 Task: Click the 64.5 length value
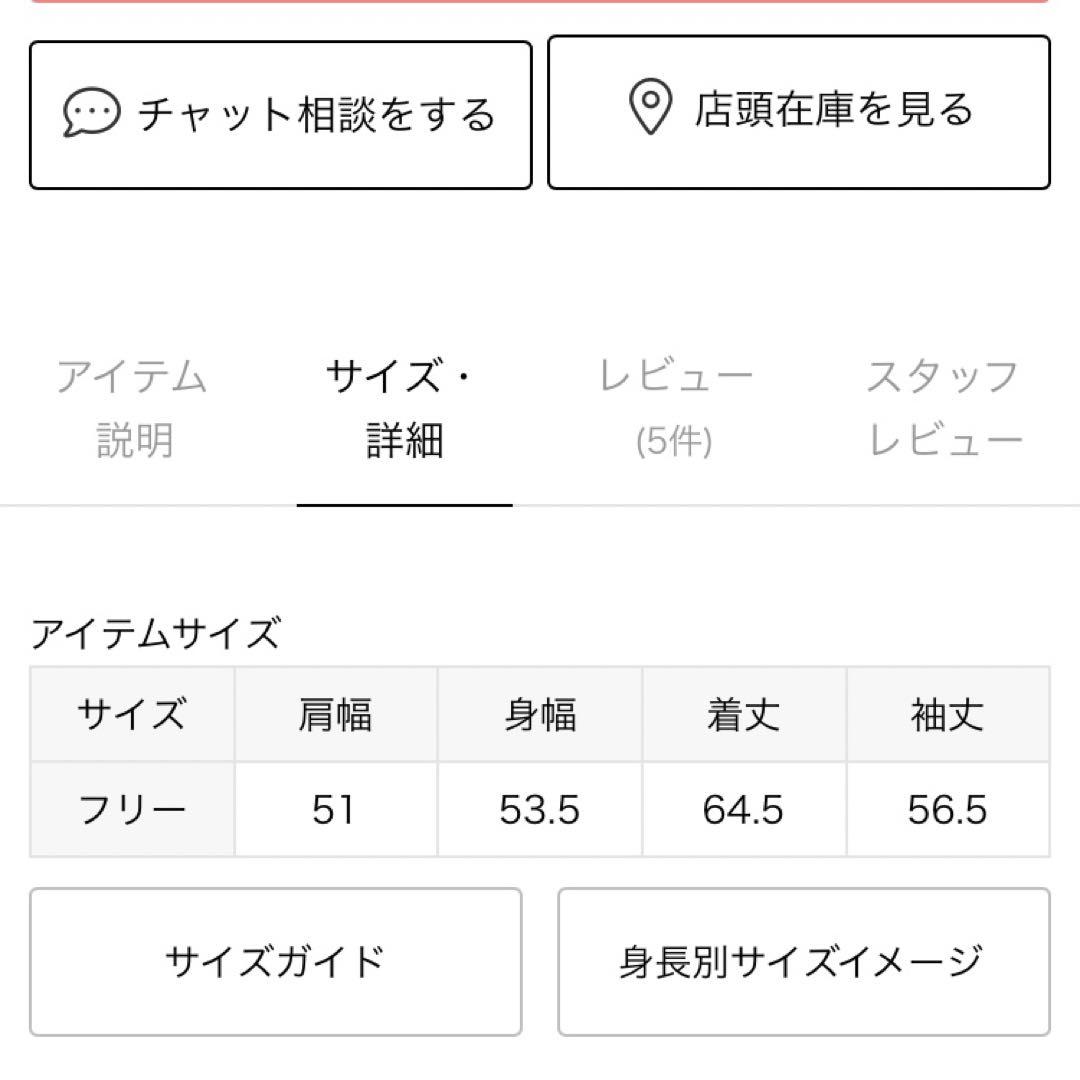tap(743, 809)
